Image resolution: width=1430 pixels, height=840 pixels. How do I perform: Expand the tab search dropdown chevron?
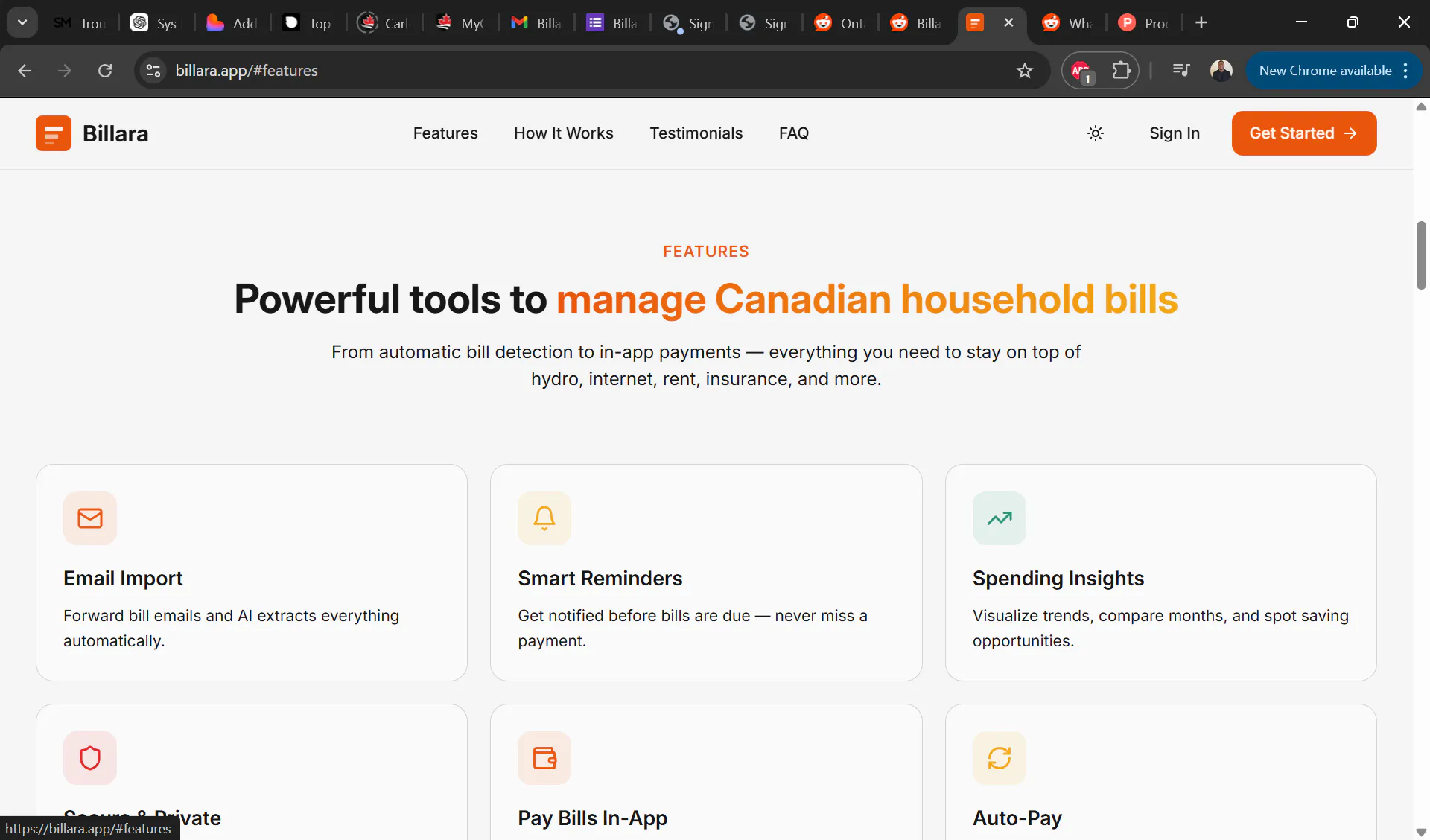pyautogui.click(x=22, y=22)
